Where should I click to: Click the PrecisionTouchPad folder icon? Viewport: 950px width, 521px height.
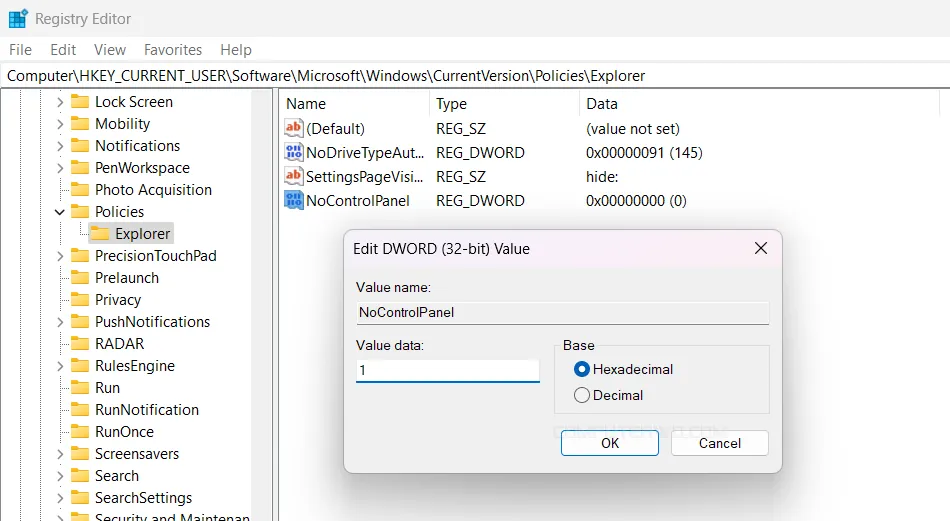point(80,256)
